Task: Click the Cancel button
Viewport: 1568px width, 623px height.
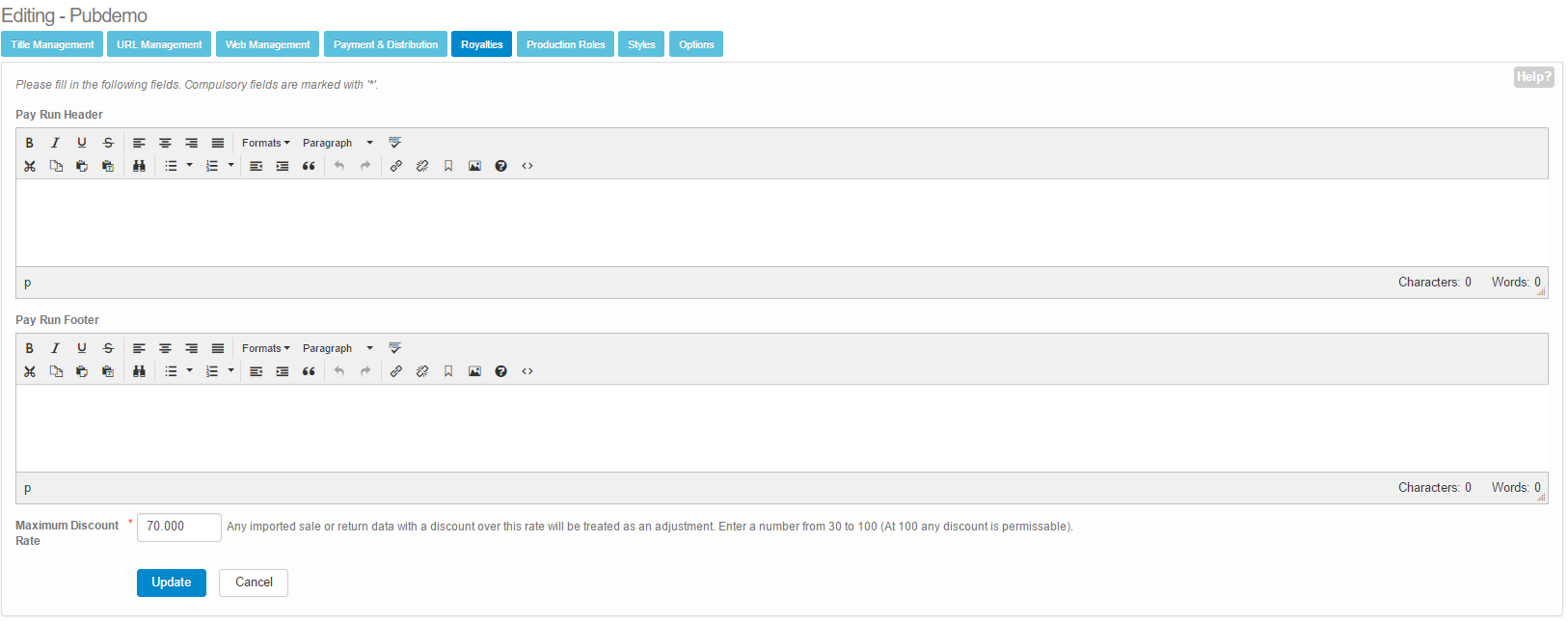Action: (254, 582)
